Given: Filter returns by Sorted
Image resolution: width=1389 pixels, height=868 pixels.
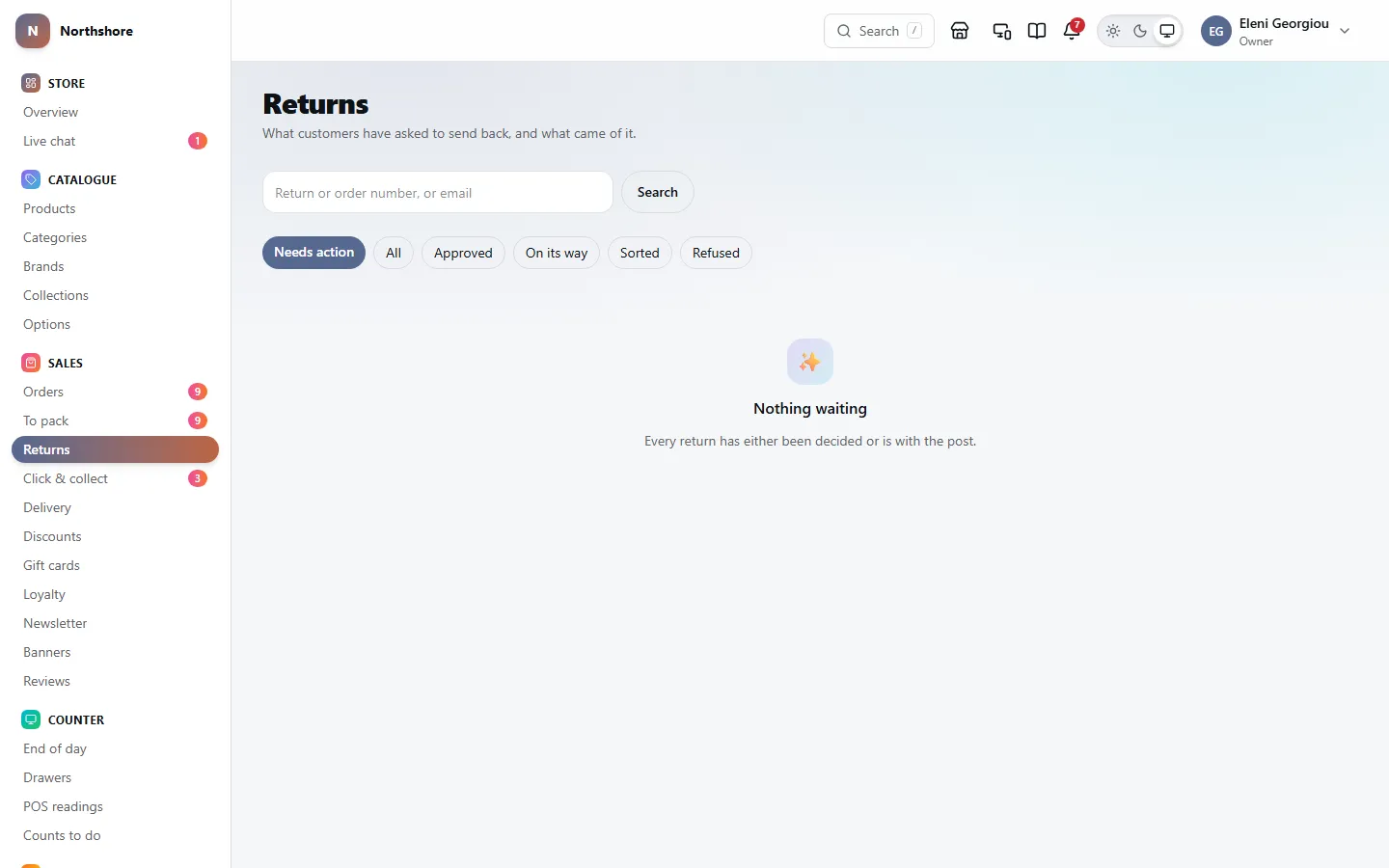Looking at the screenshot, I should [640, 253].
